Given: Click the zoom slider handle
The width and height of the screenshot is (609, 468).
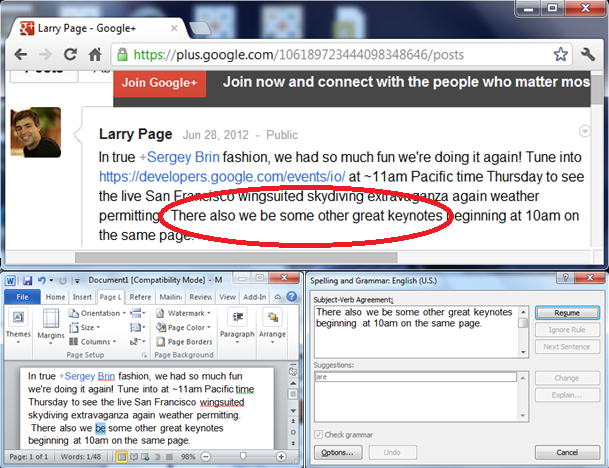Looking at the screenshot, I should point(243,456).
